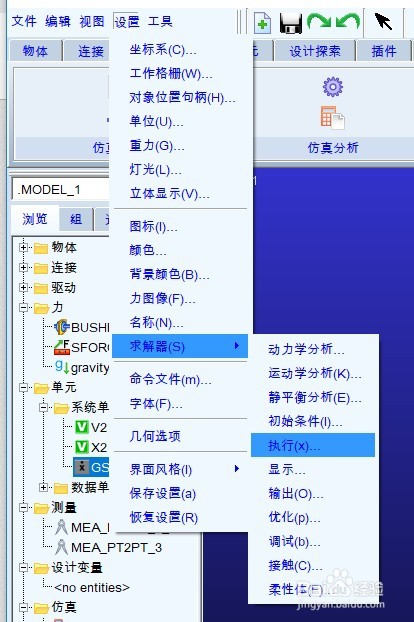Image resolution: width=414 pixels, height=622 pixels.
Task: Switch to the 物体 ribbon tab
Action: tap(35, 51)
